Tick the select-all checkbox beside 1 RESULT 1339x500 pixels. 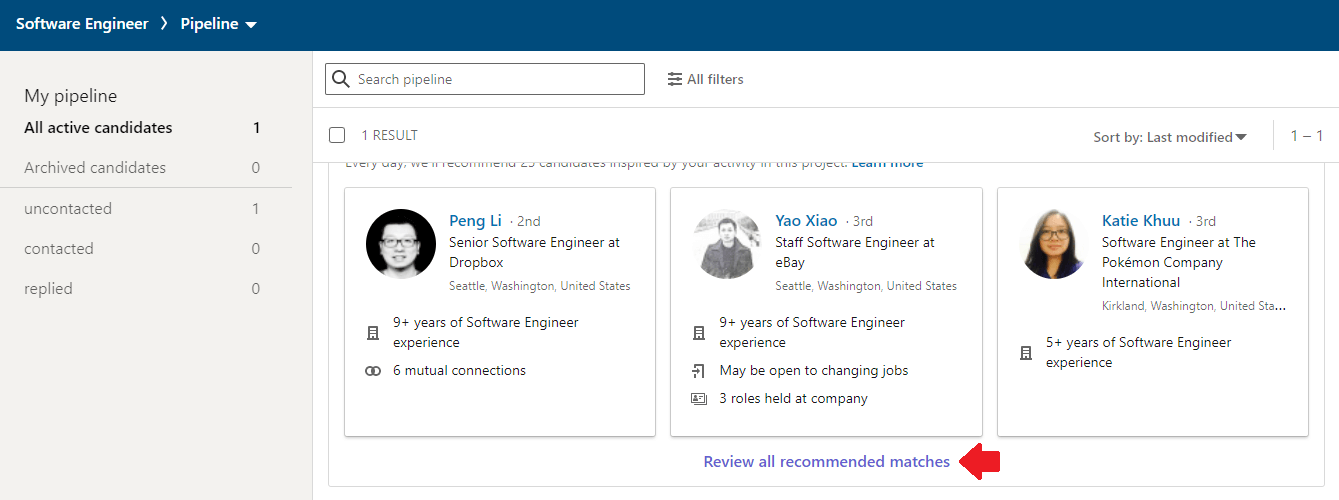point(337,135)
